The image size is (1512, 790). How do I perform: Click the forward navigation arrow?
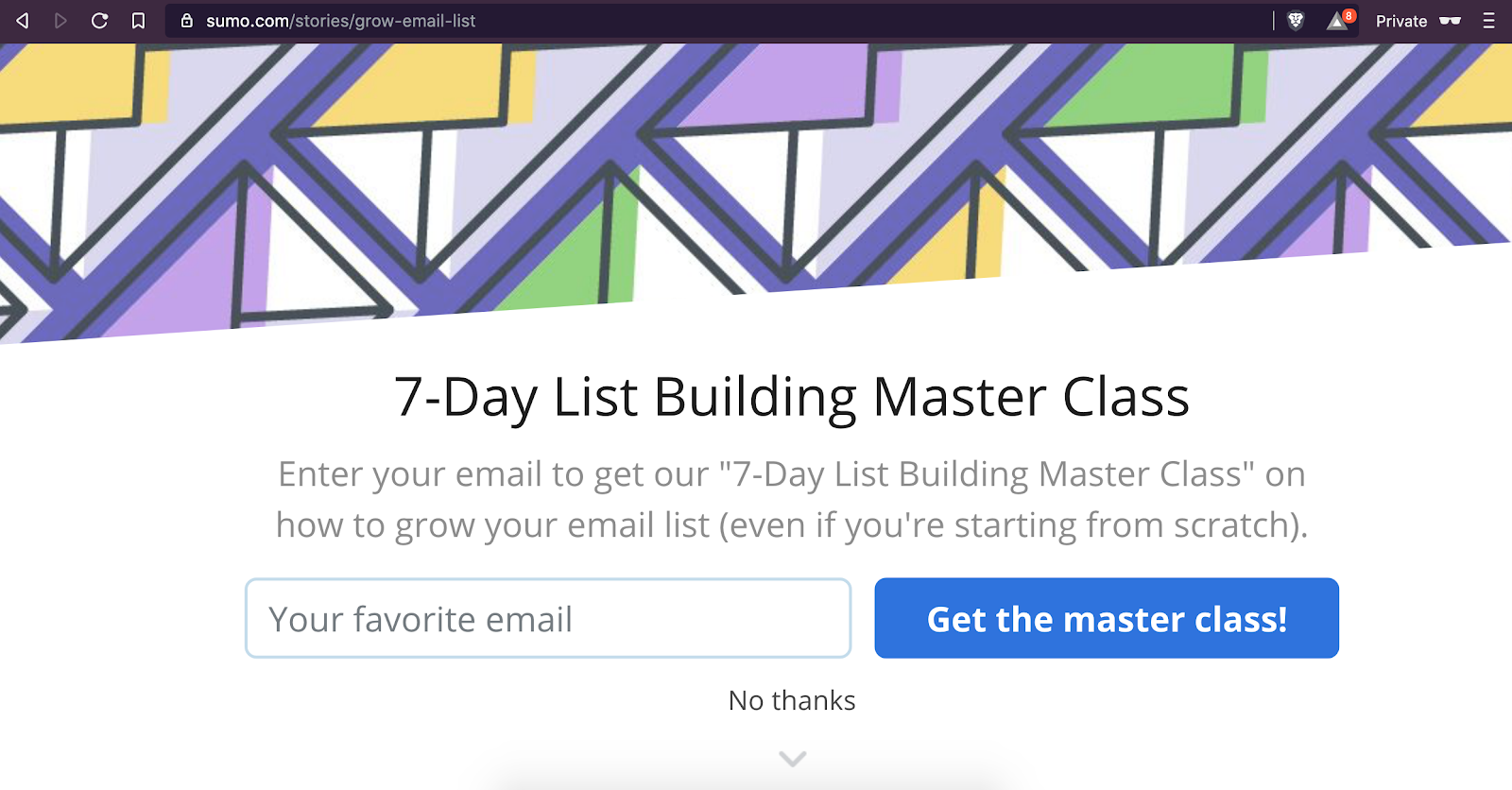click(x=60, y=21)
